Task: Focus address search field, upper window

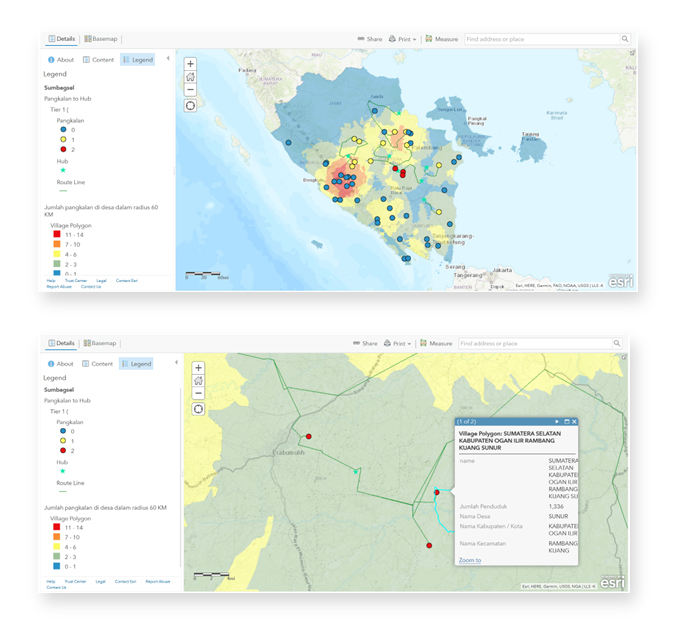Action: (542, 39)
